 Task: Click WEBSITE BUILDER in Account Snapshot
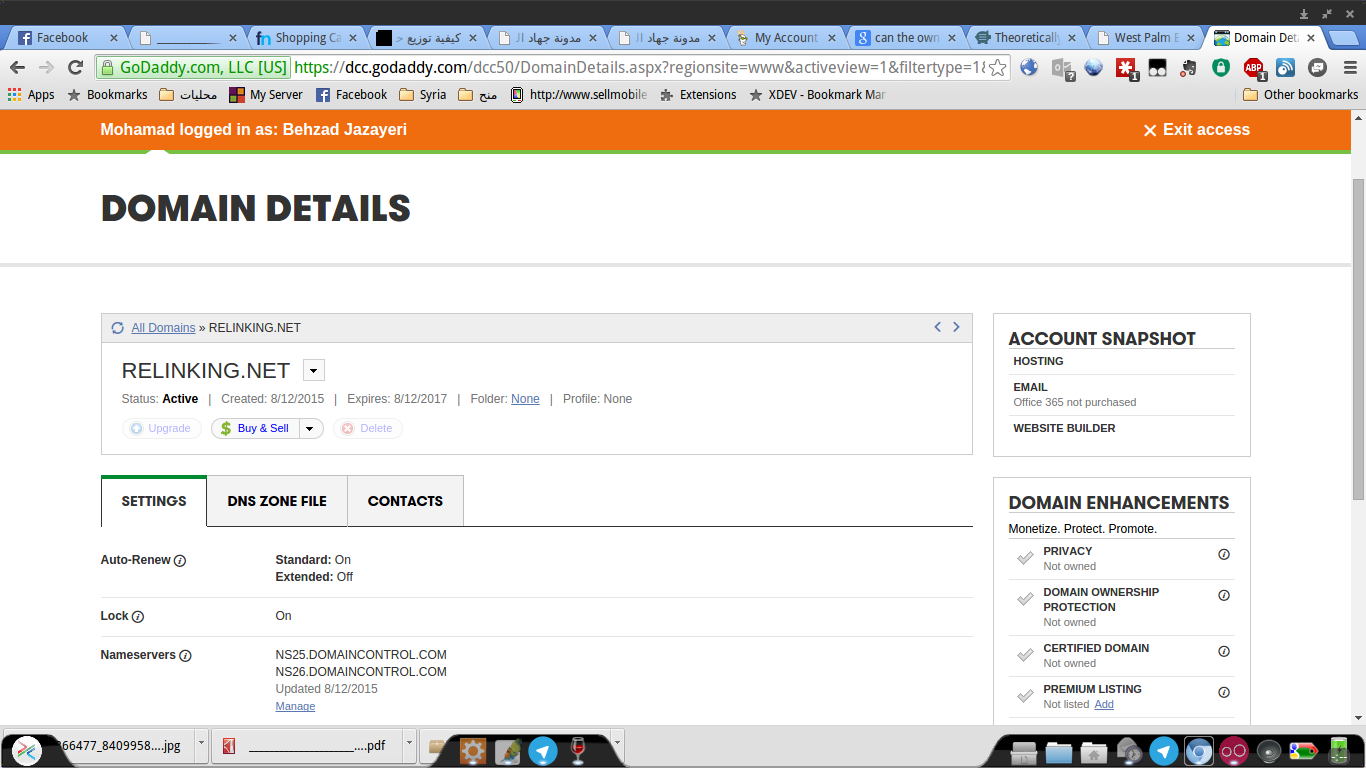click(x=1064, y=428)
